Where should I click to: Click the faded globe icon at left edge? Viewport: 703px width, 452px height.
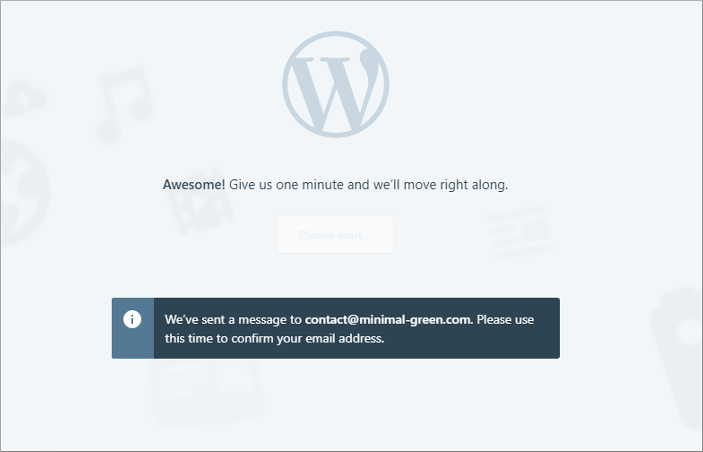tap(23, 193)
